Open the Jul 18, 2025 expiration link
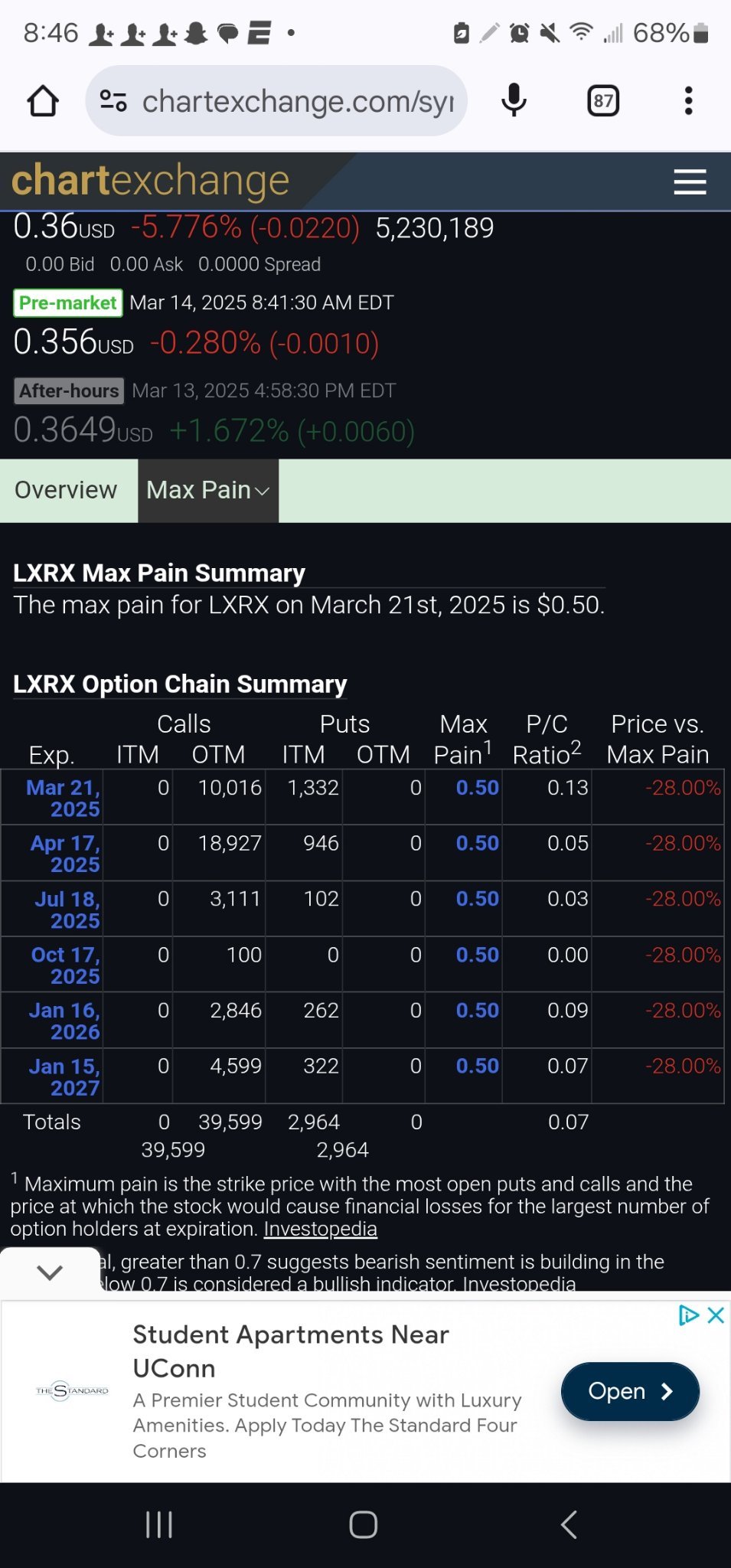The width and height of the screenshot is (731, 1568). tap(67, 910)
